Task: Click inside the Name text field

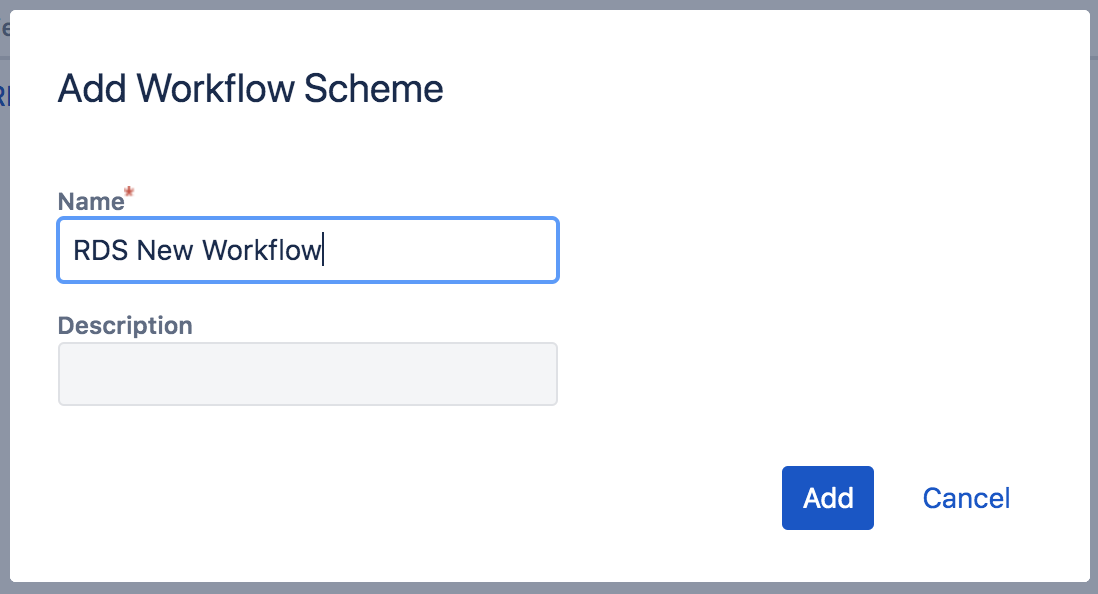Action: [x=307, y=250]
